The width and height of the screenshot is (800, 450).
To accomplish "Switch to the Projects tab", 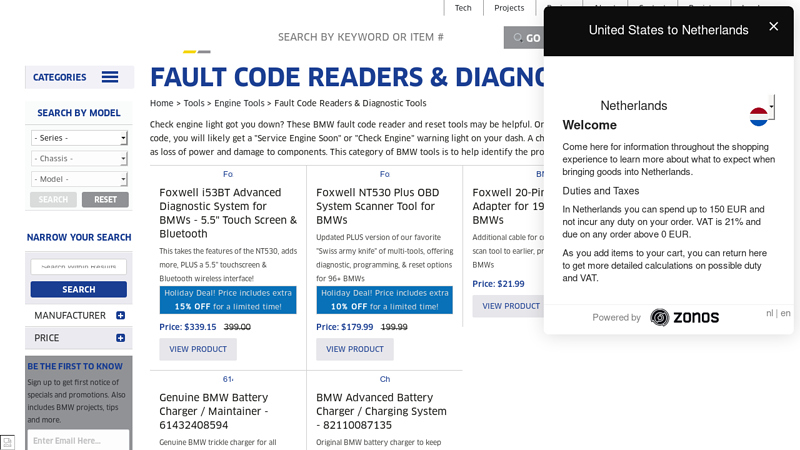I will click(509, 8).
